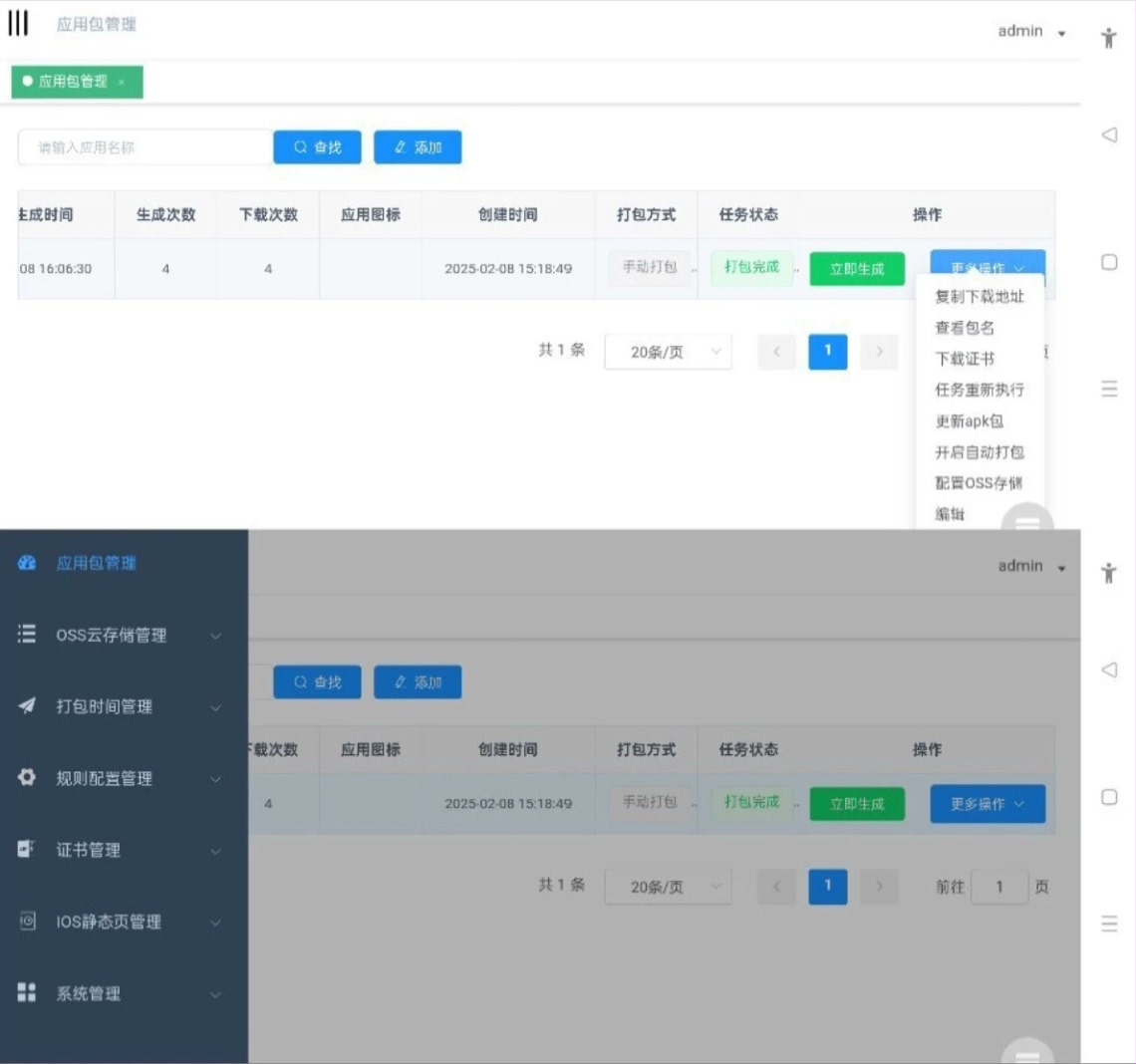The height and width of the screenshot is (1064, 1136).
Task: Click the green 立即生成 button in top screen
Action: click(x=857, y=269)
